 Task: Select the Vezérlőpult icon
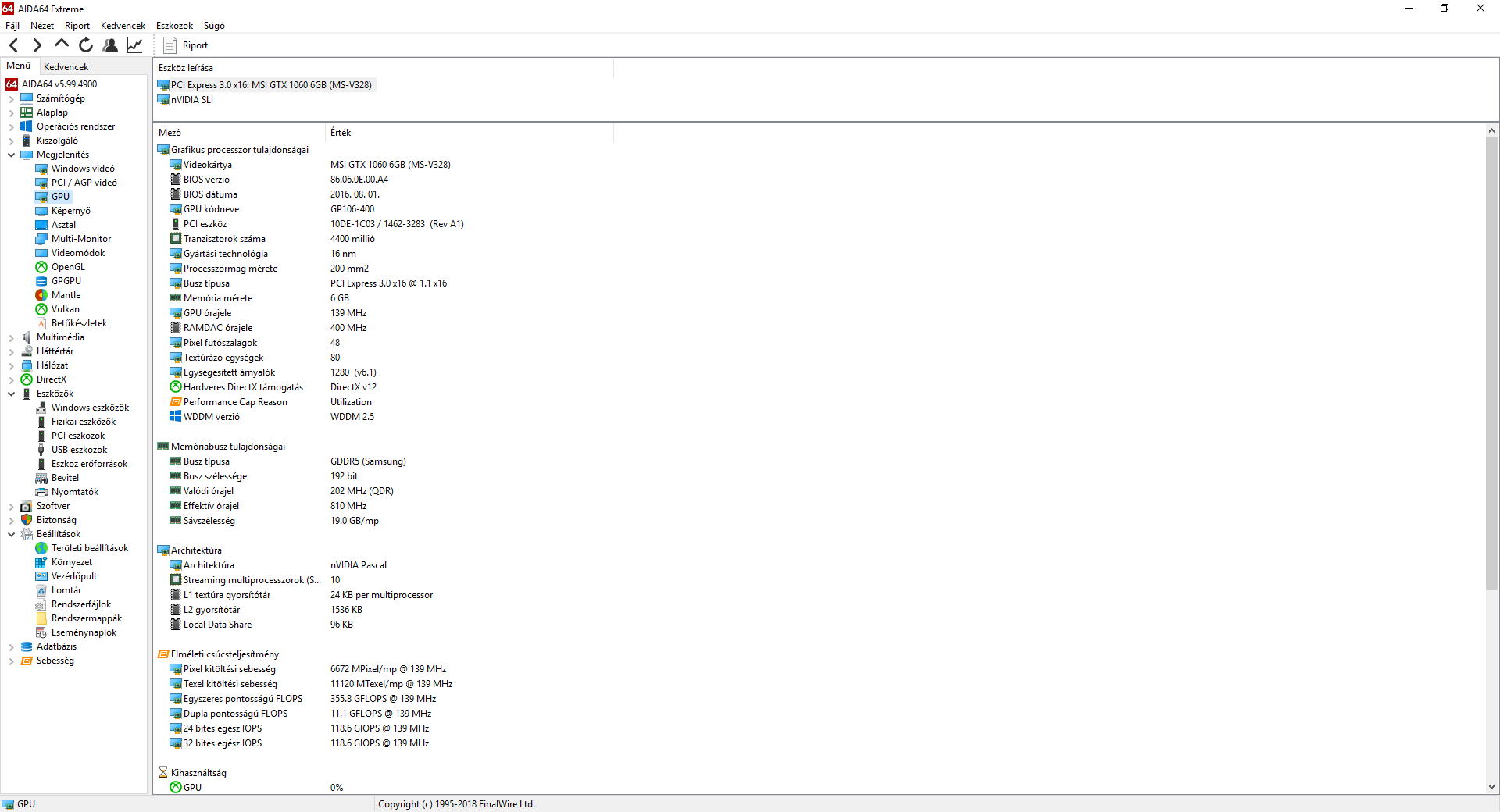click(x=41, y=576)
